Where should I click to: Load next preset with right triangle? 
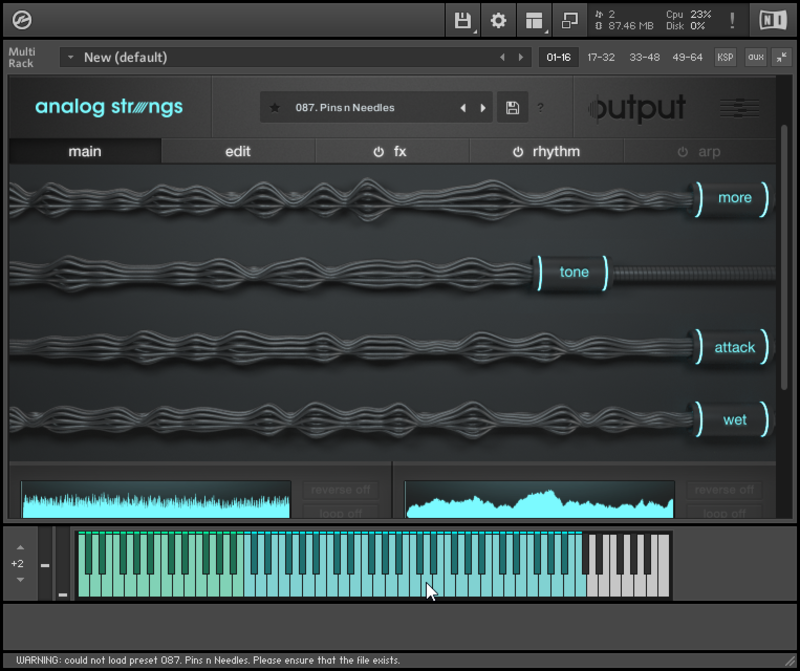(483, 108)
